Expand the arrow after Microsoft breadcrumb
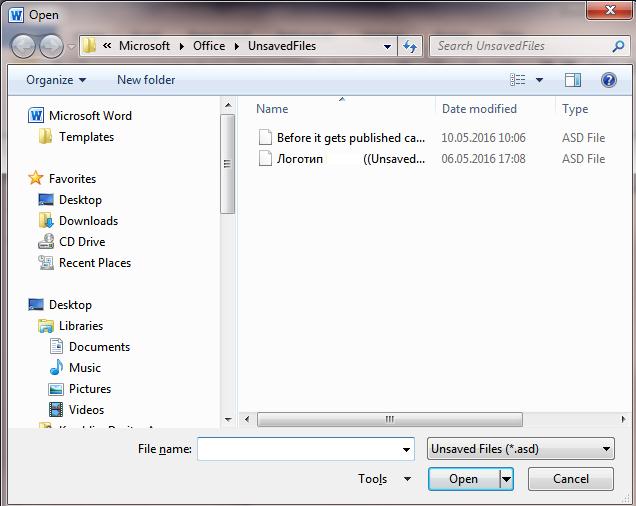636x506 pixels. click(182, 46)
